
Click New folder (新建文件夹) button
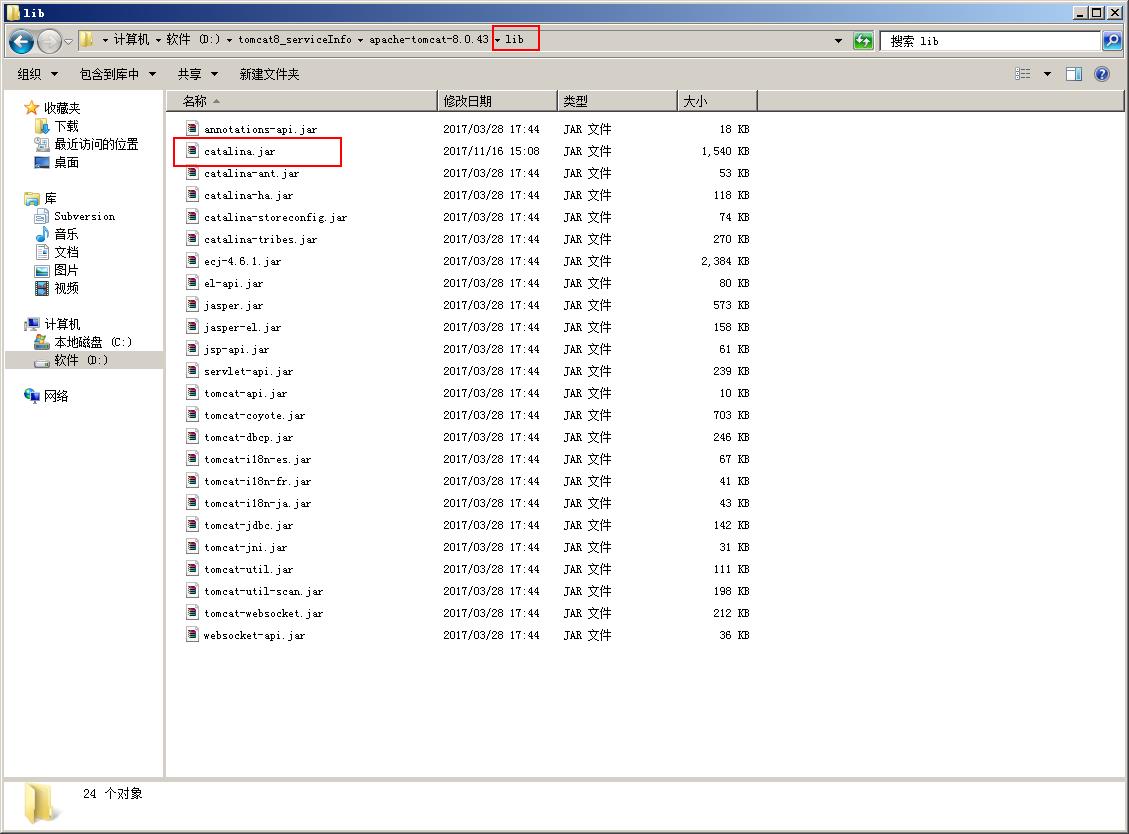point(269,74)
